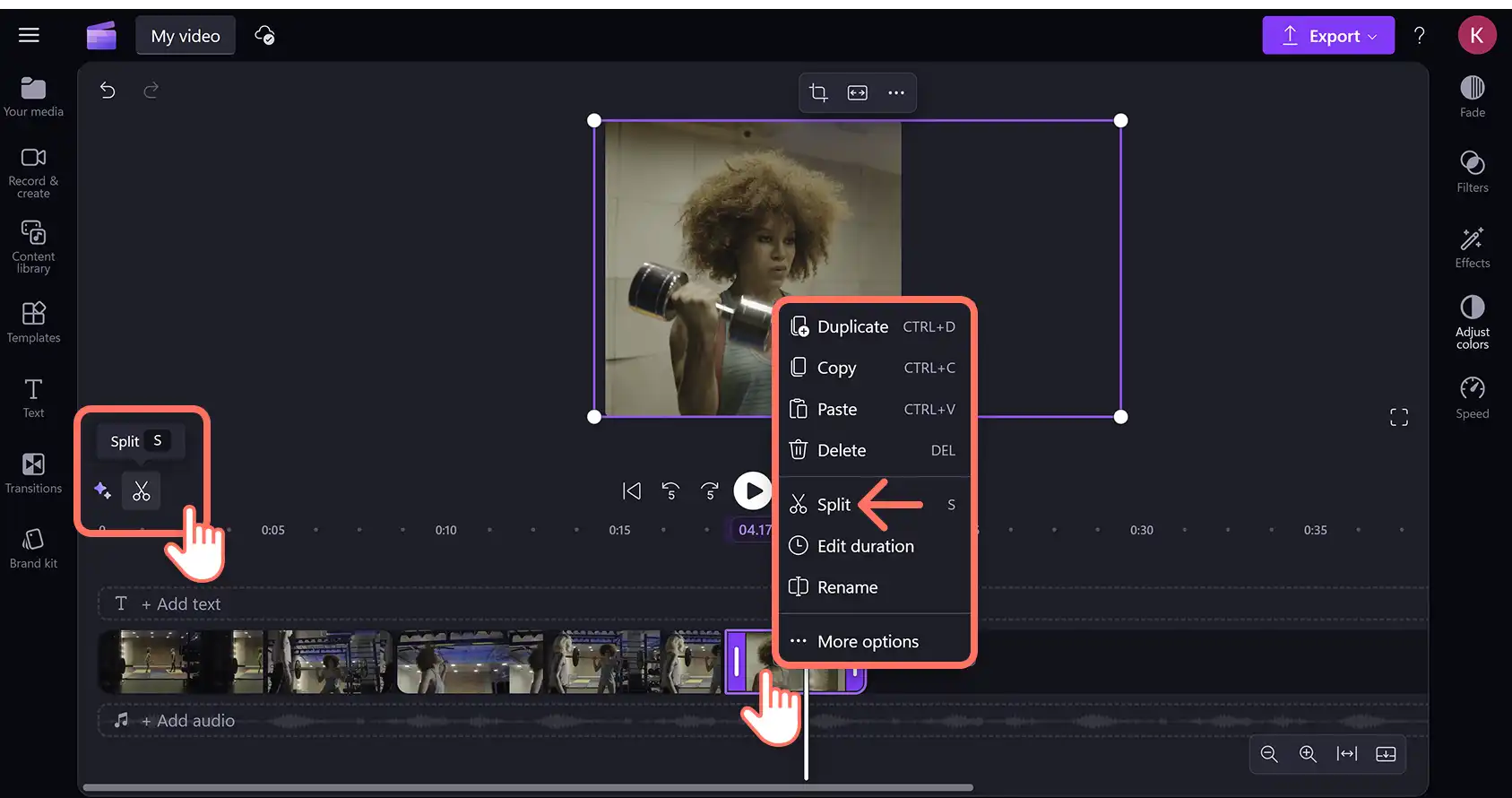
Task: Open Templates panel
Action: pos(33,323)
